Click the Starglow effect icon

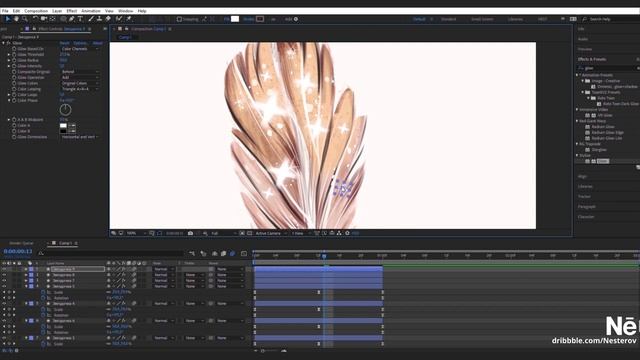pos(588,150)
